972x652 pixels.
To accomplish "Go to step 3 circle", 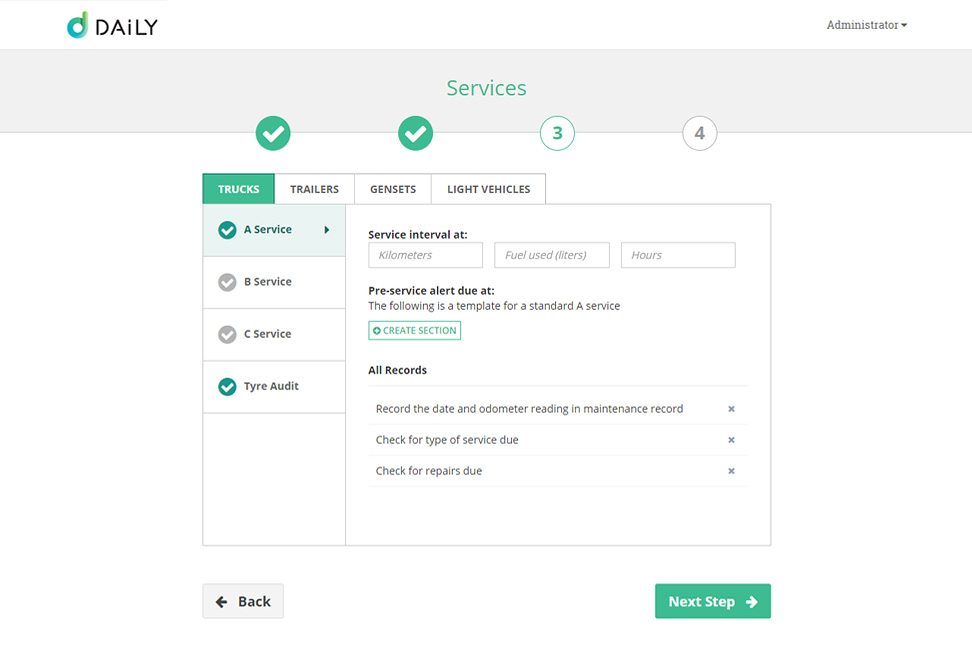I will coord(557,133).
